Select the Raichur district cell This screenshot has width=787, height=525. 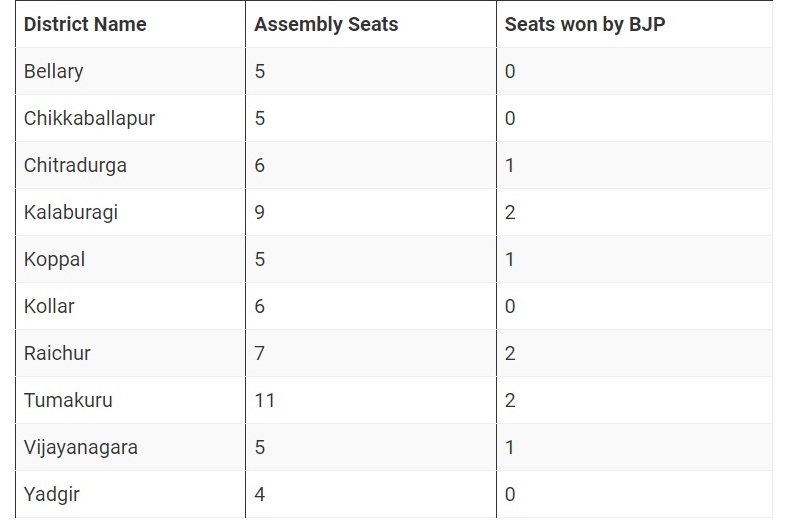point(58,354)
